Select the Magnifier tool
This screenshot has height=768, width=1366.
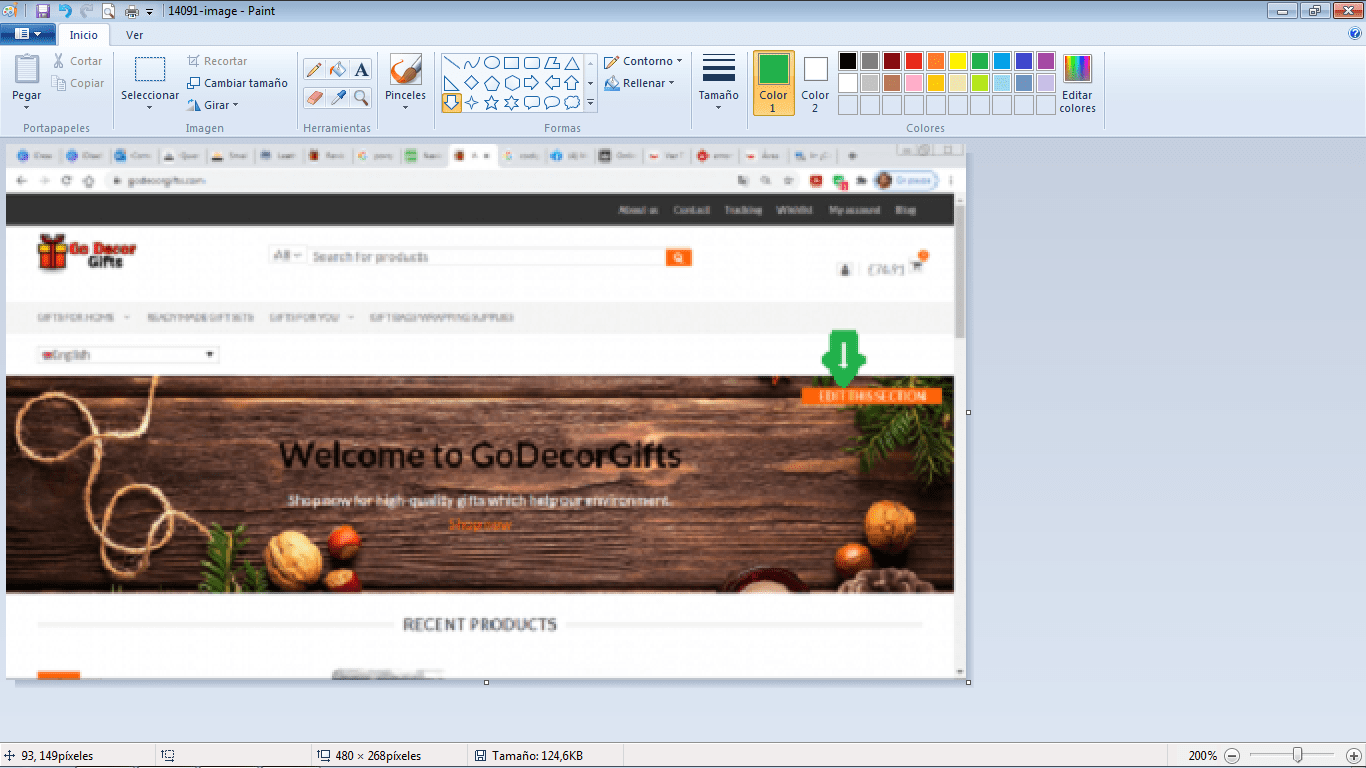(x=361, y=98)
